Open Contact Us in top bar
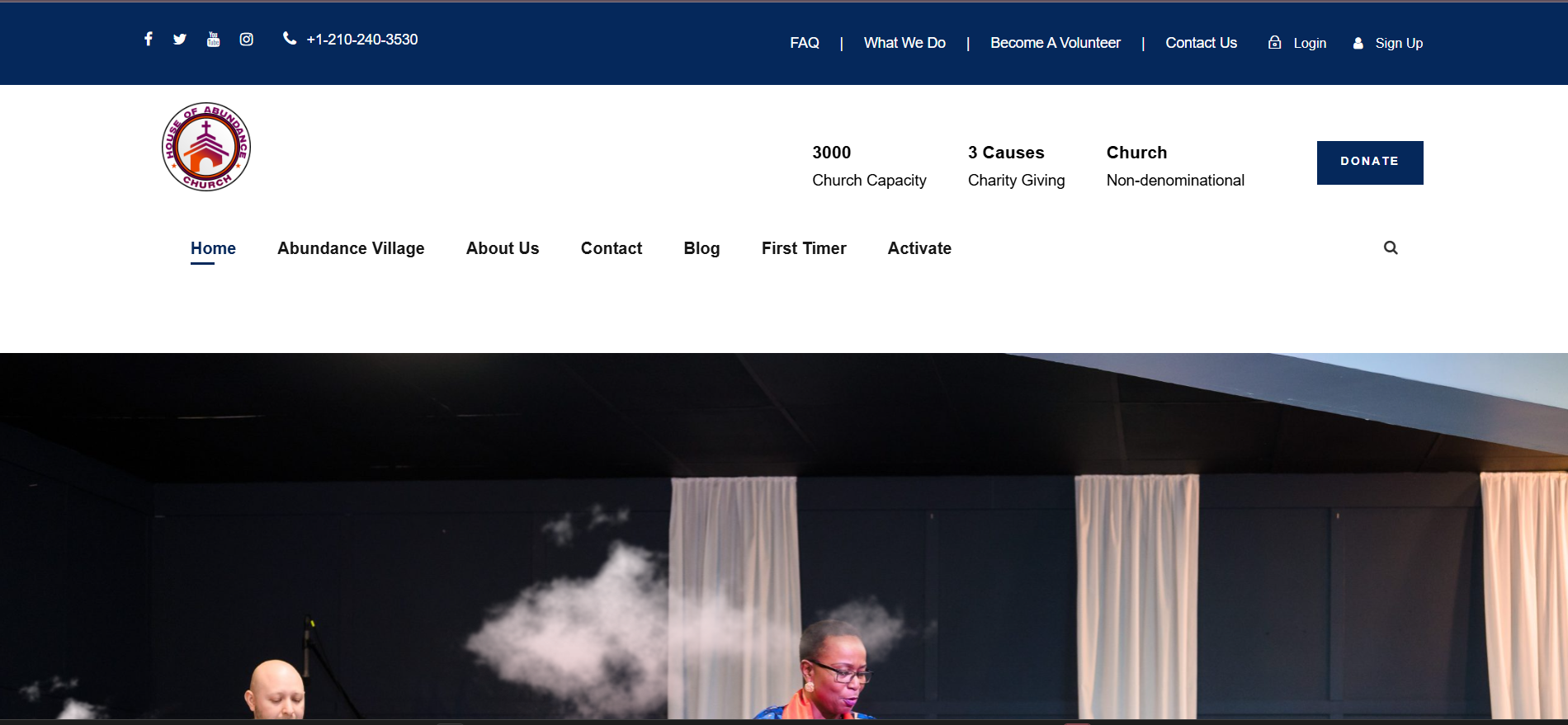 (1201, 43)
